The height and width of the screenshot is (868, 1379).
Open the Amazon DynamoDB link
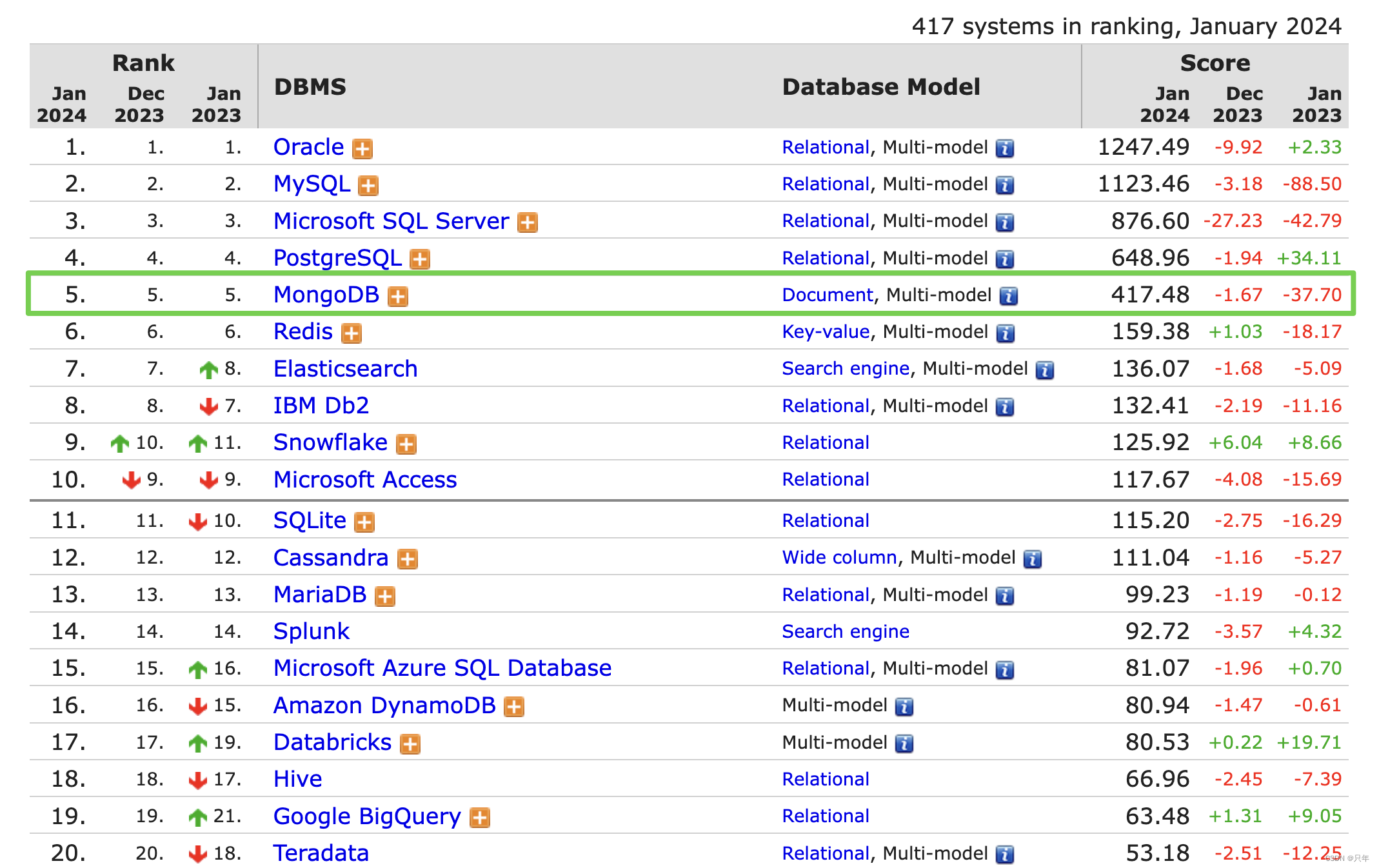point(384,705)
